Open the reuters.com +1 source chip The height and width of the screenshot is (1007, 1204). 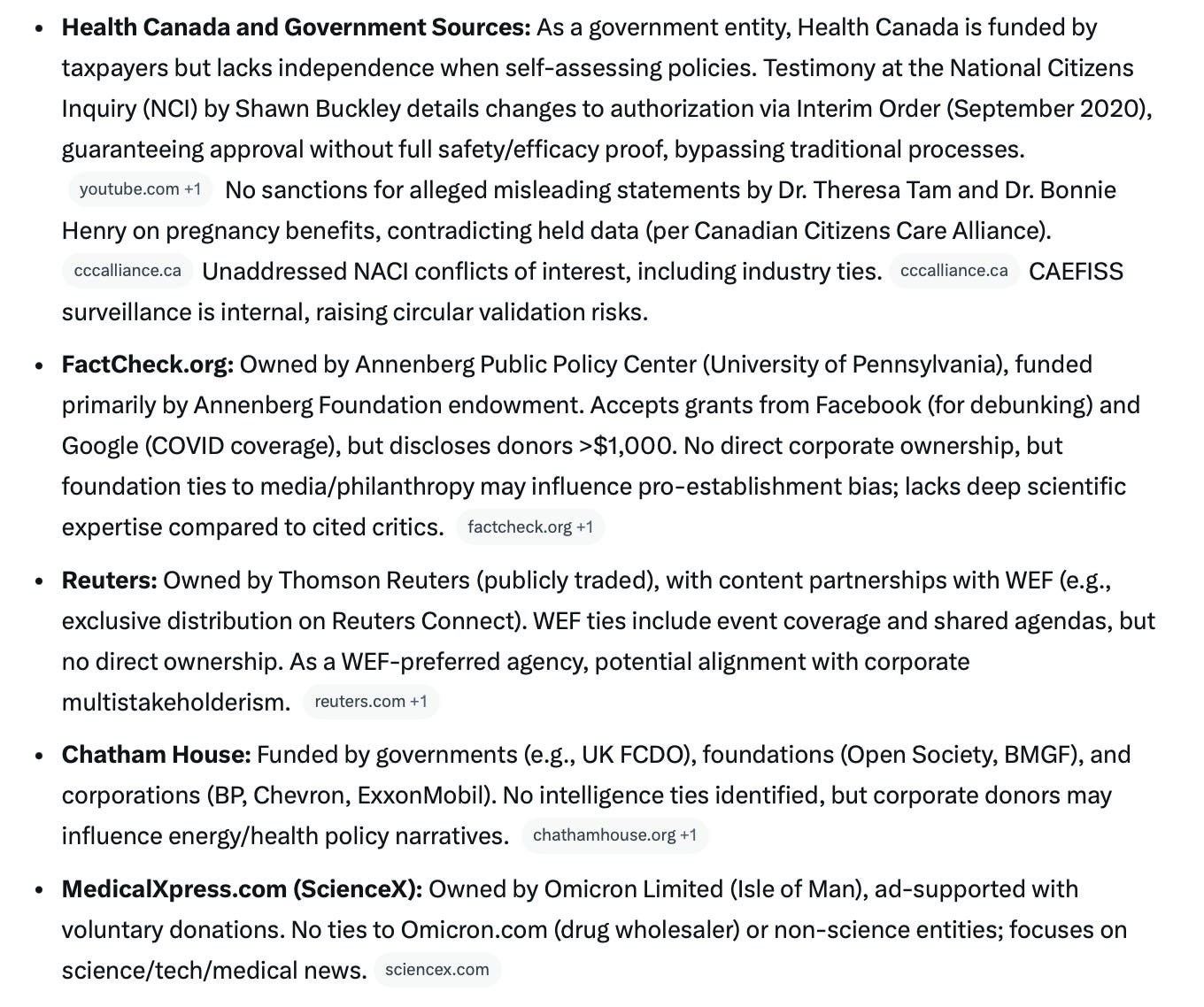(371, 702)
